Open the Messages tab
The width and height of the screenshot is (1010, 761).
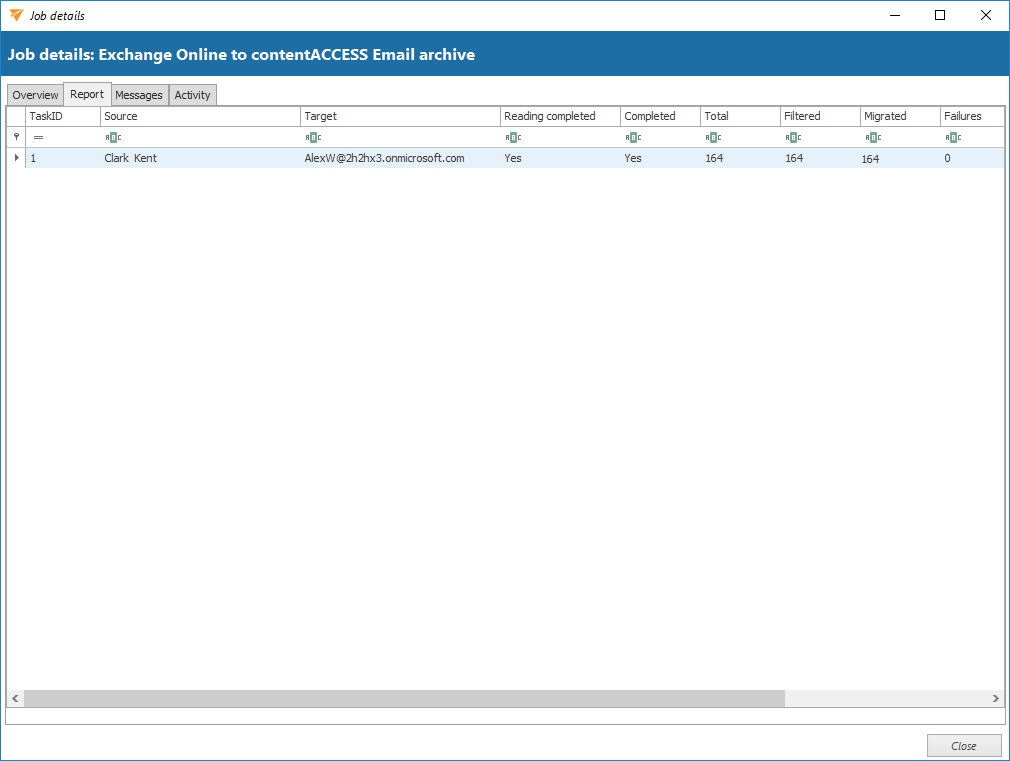tap(139, 95)
